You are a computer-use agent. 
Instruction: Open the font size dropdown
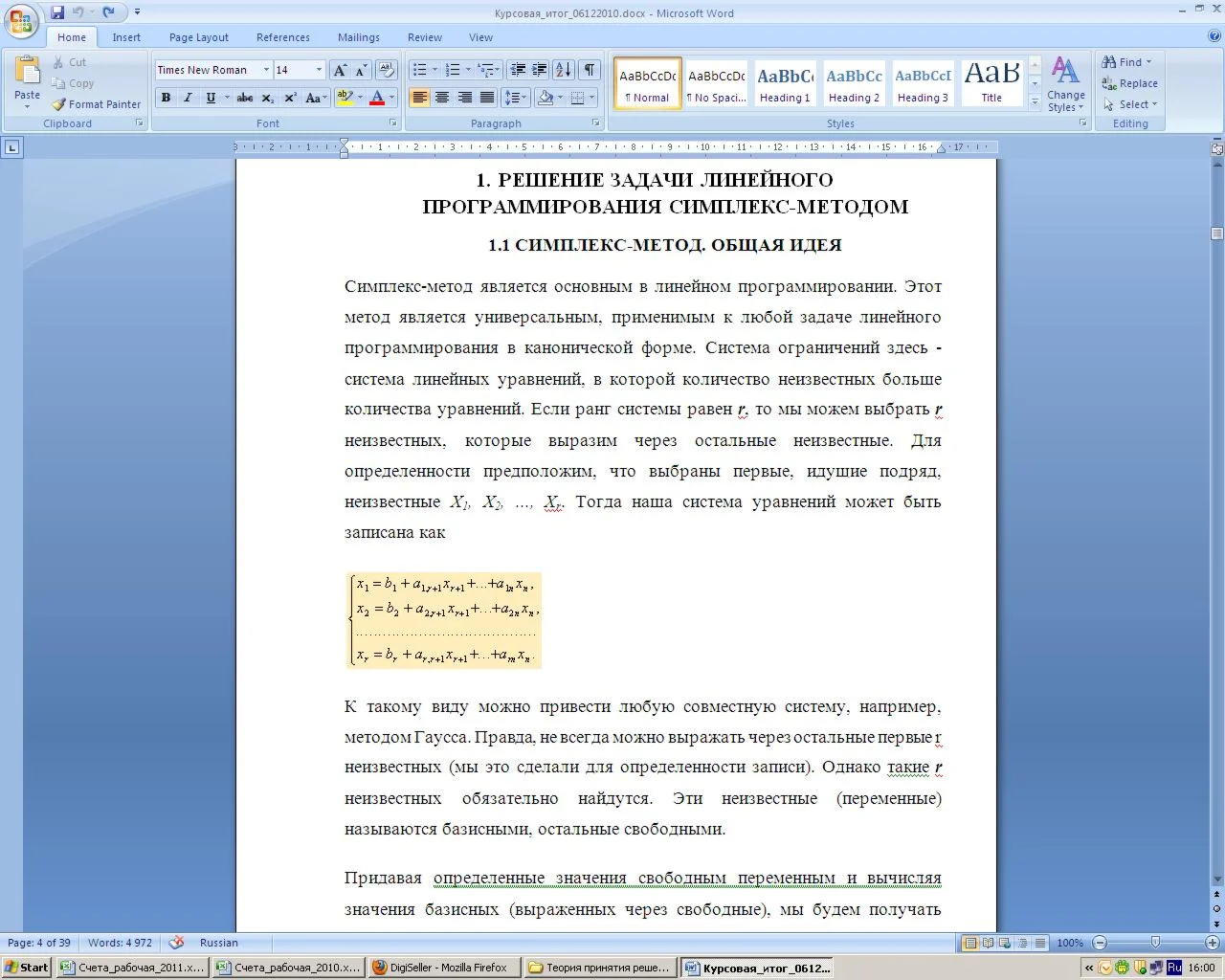coord(320,70)
